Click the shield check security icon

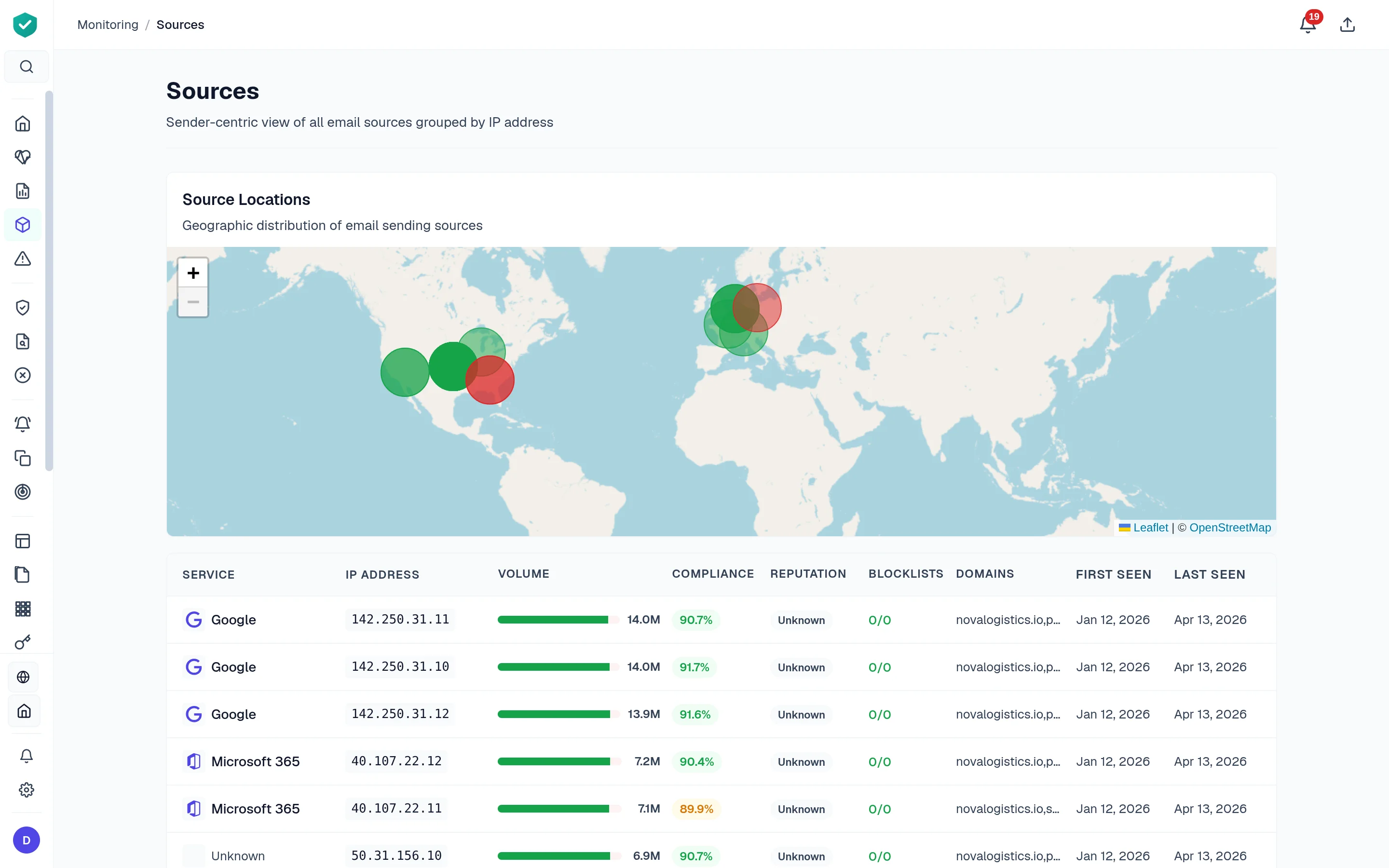pos(23,307)
